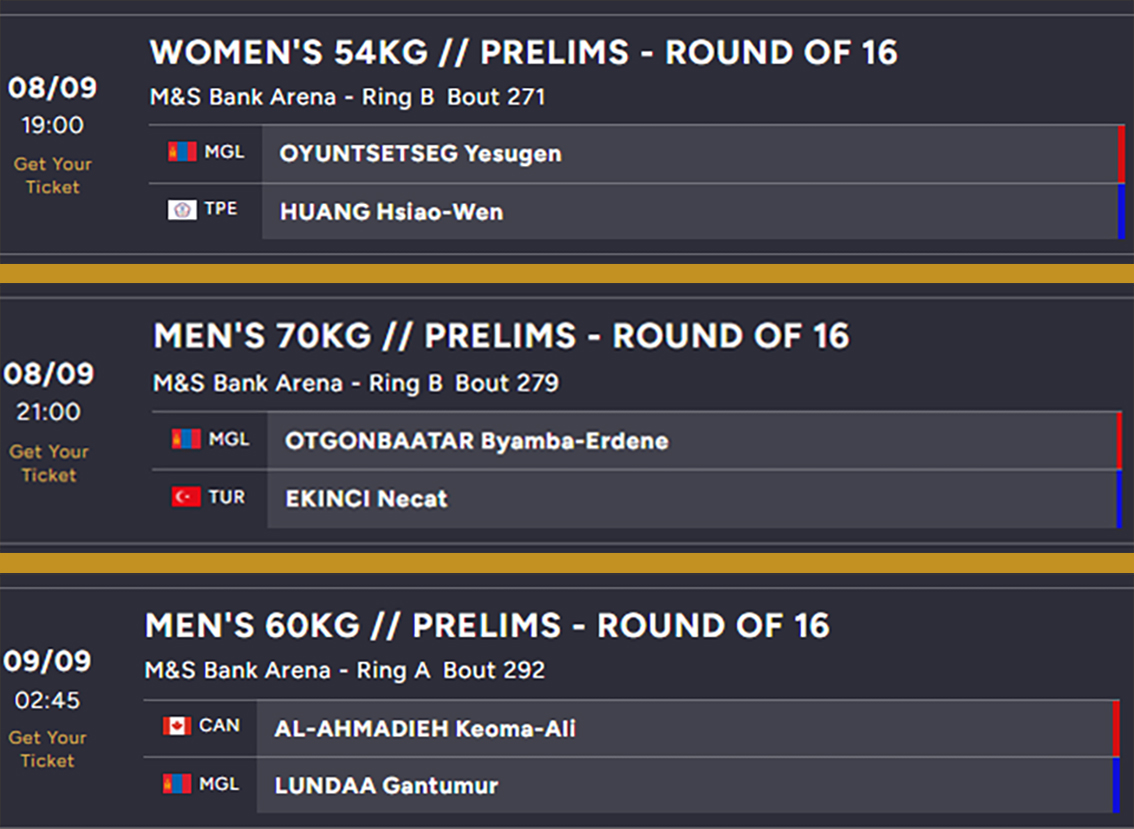Screen dimensions: 1134x829
Task: Click blue corner marker for EKINCI Necat
Action: point(1119,499)
